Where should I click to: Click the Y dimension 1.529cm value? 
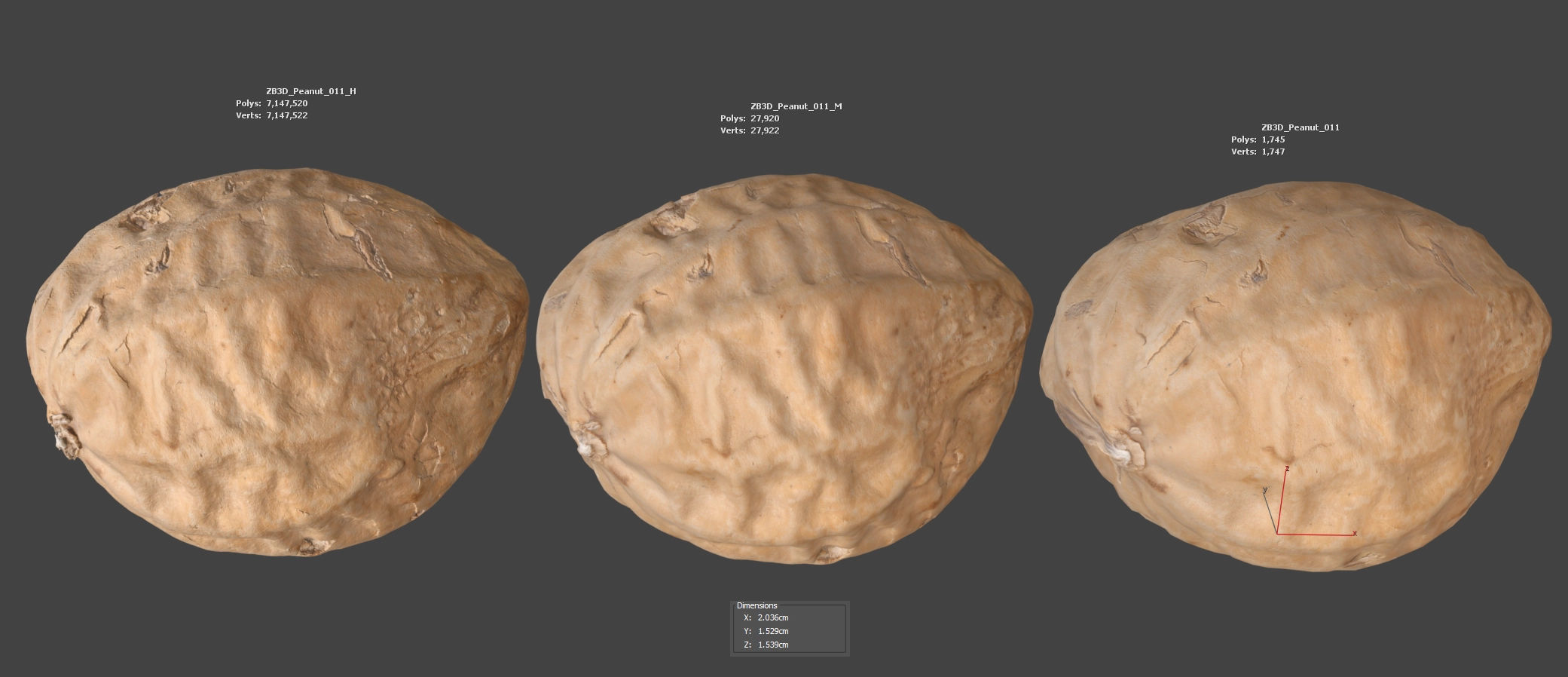click(773, 631)
